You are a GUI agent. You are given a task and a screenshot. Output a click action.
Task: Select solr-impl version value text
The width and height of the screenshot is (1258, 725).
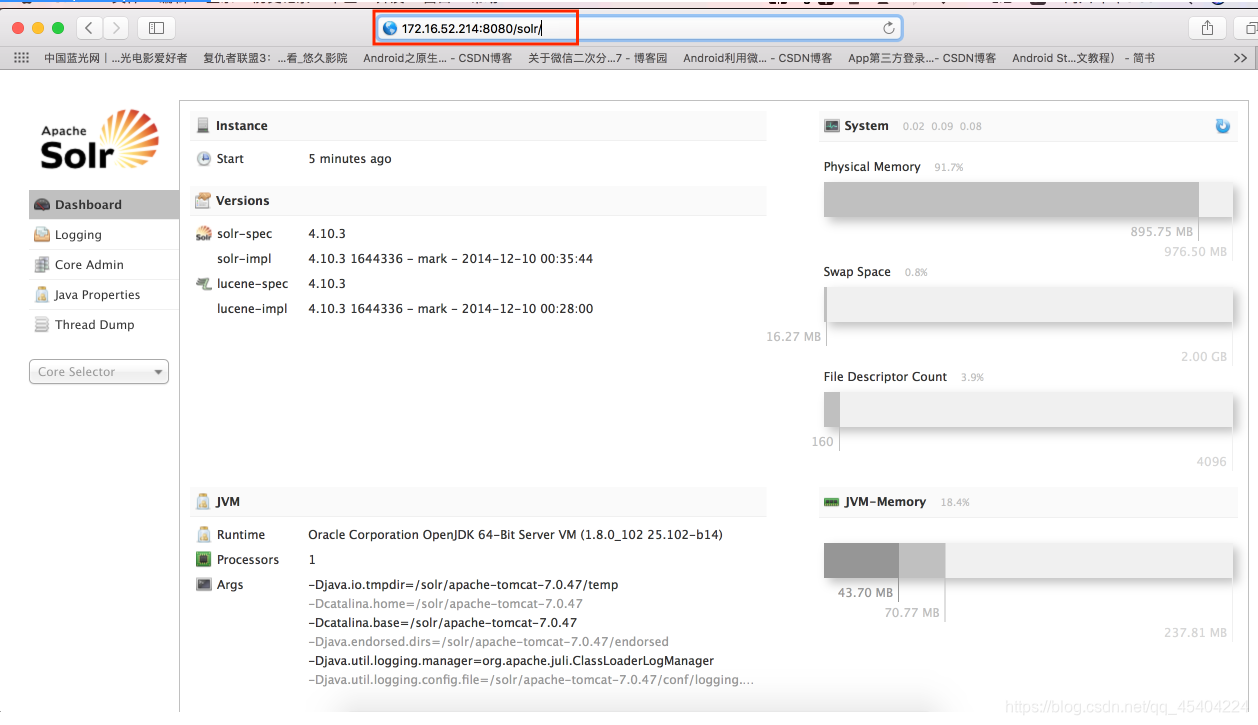tap(450, 258)
